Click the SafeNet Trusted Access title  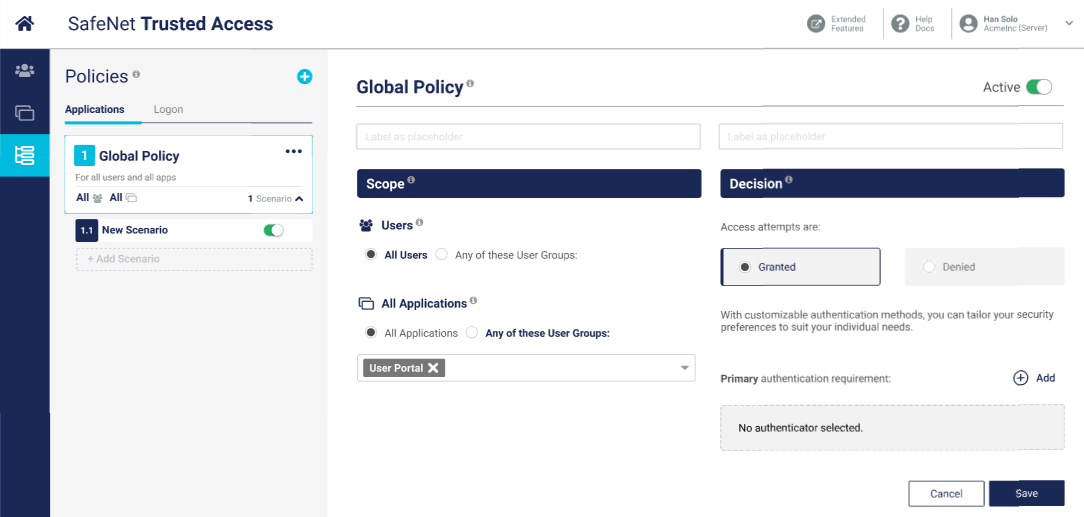[170, 24]
